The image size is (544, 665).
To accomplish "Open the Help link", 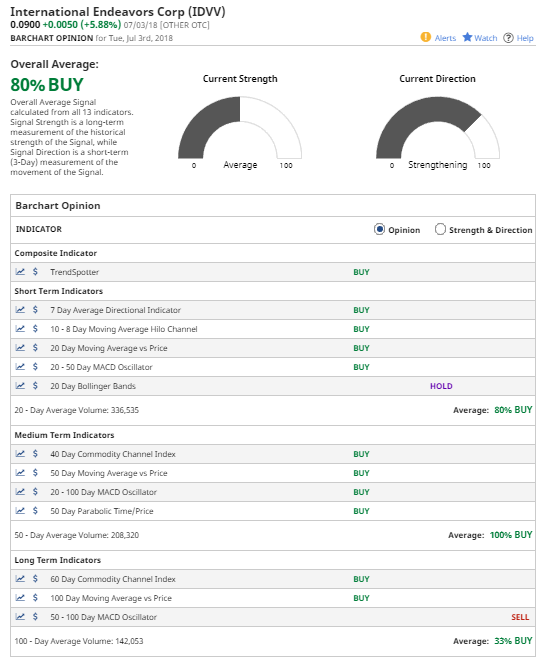I will [525, 38].
